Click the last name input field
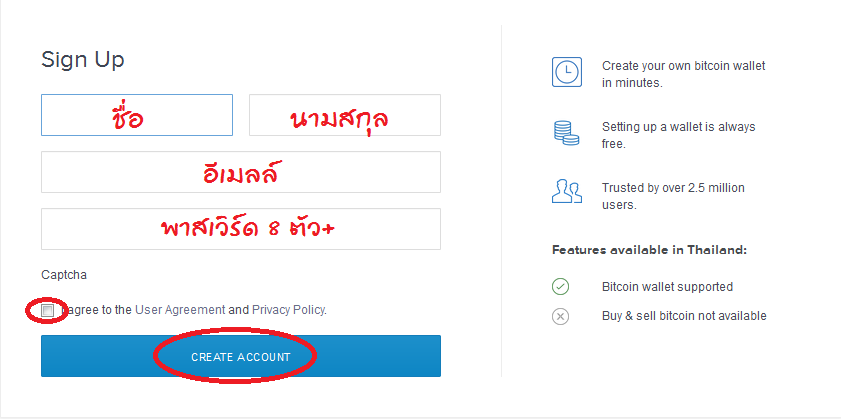The image size is (841, 419). [x=345, y=115]
